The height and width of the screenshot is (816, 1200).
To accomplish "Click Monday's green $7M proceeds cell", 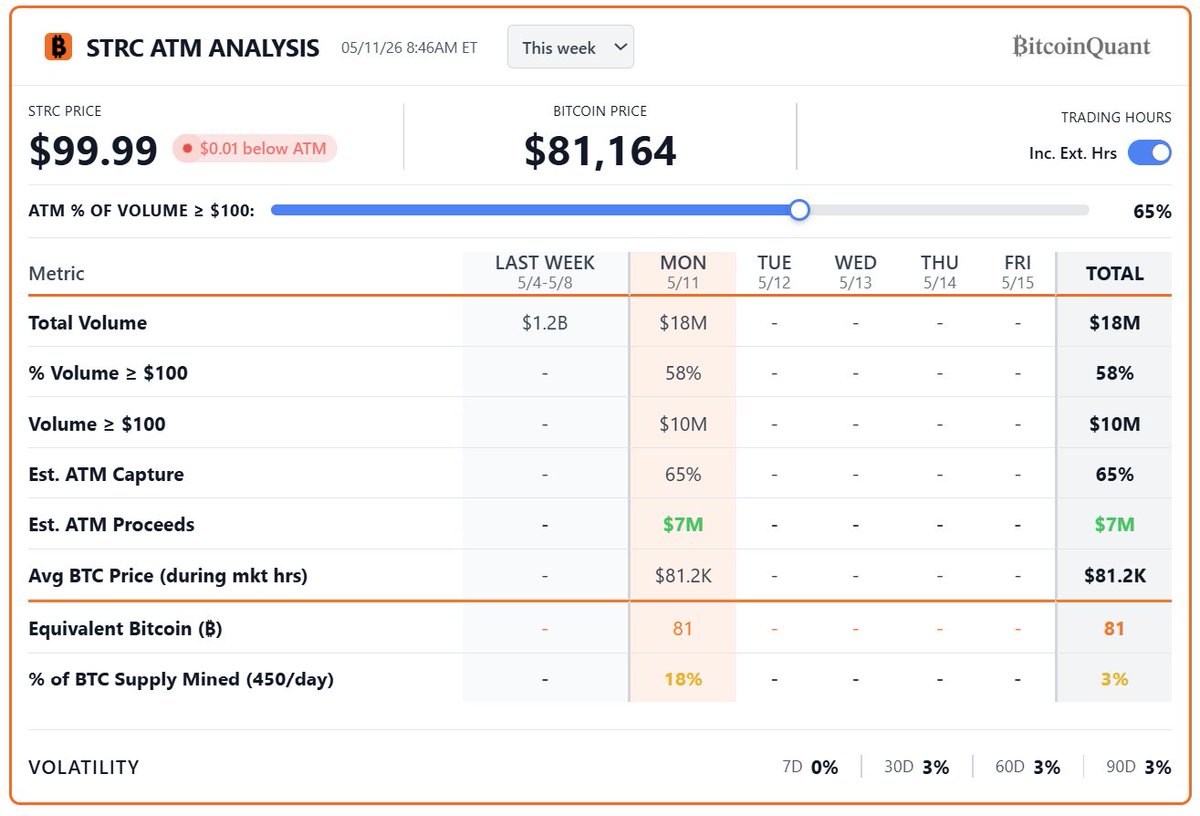I will tap(683, 524).
